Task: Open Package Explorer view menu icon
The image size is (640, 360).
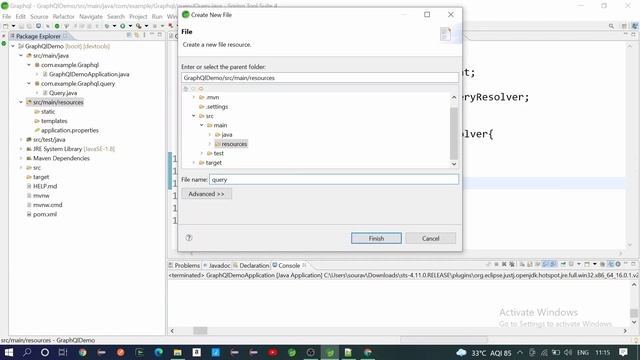Action: [x=144, y=35]
